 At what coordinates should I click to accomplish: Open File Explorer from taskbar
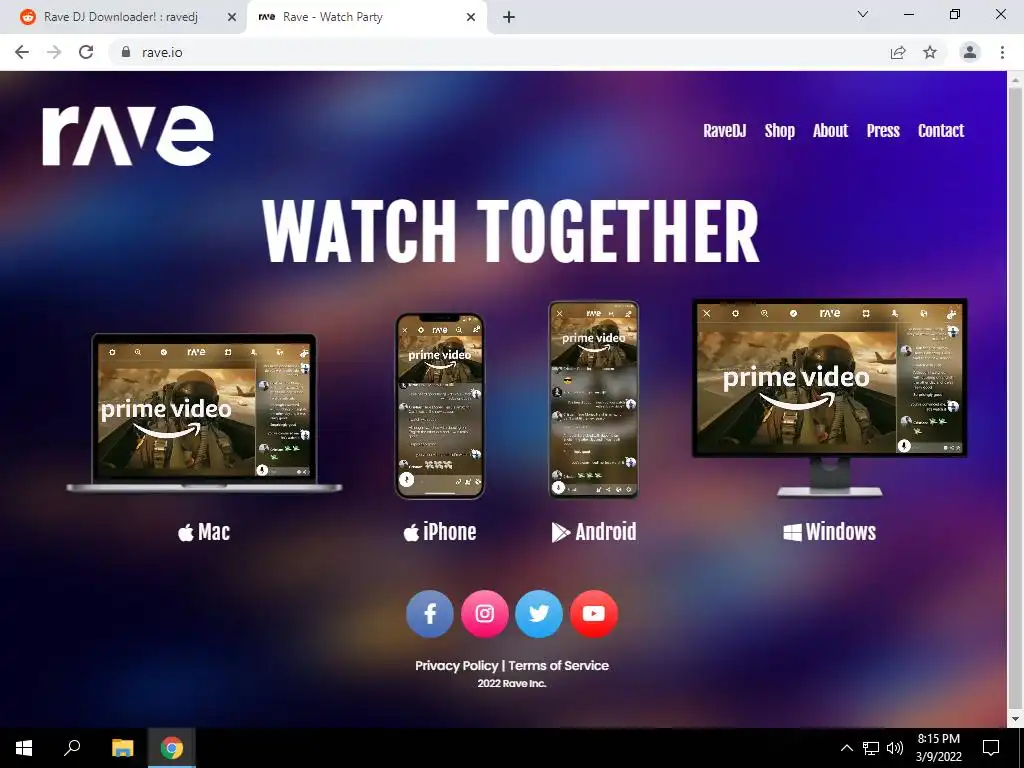click(x=122, y=748)
